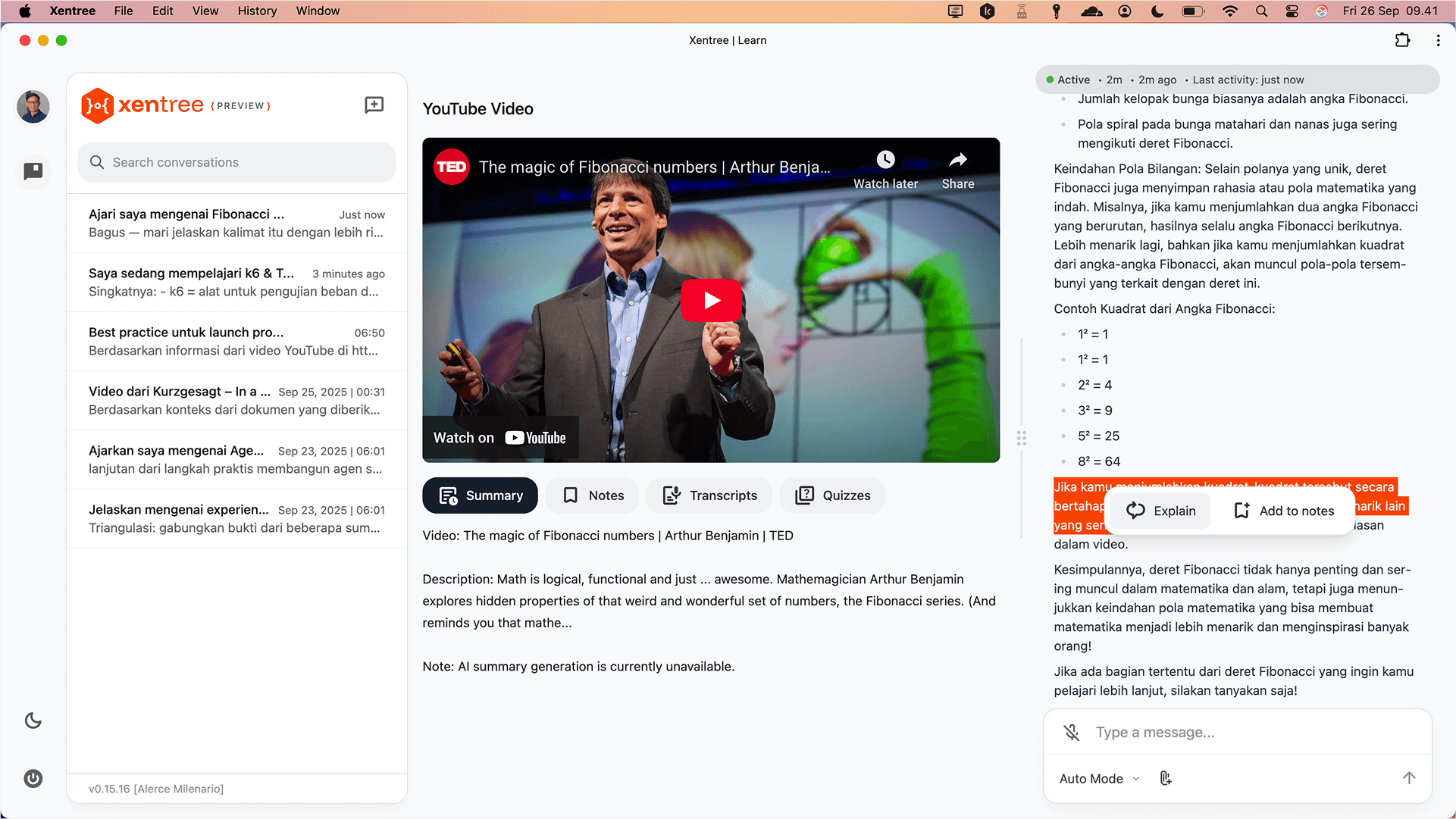Click the new conversation icon
Screen dimensions: 1456x819
click(x=374, y=105)
